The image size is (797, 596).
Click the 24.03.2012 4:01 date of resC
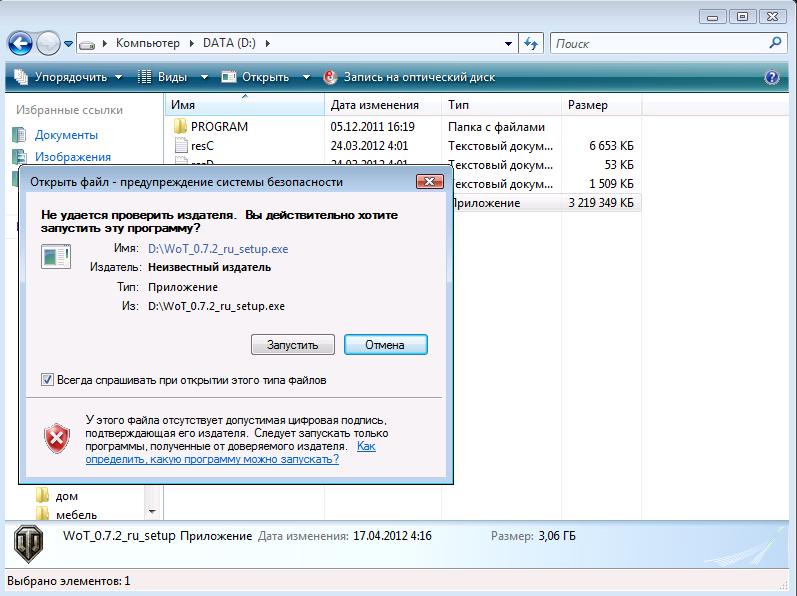369,146
